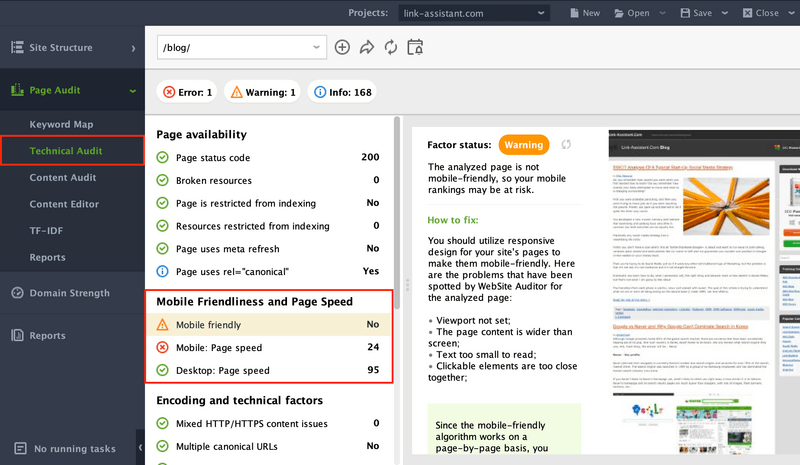The height and width of the screenshot is (465, 800).
Task: Click the refresh icon beside URL field
Action: point(390,47)
